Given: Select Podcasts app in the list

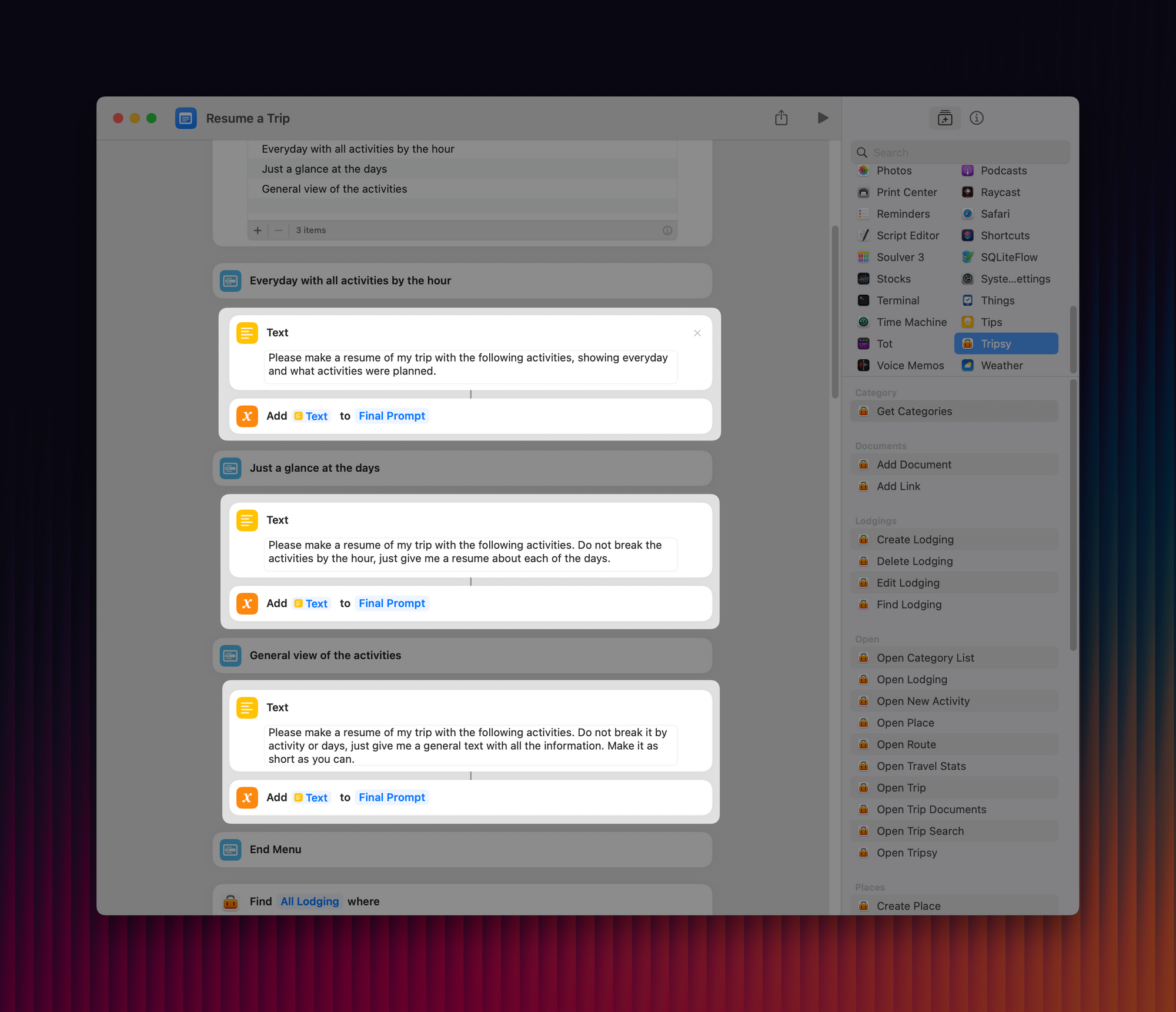Looking at the screenshot, I should pos(1003,171).
